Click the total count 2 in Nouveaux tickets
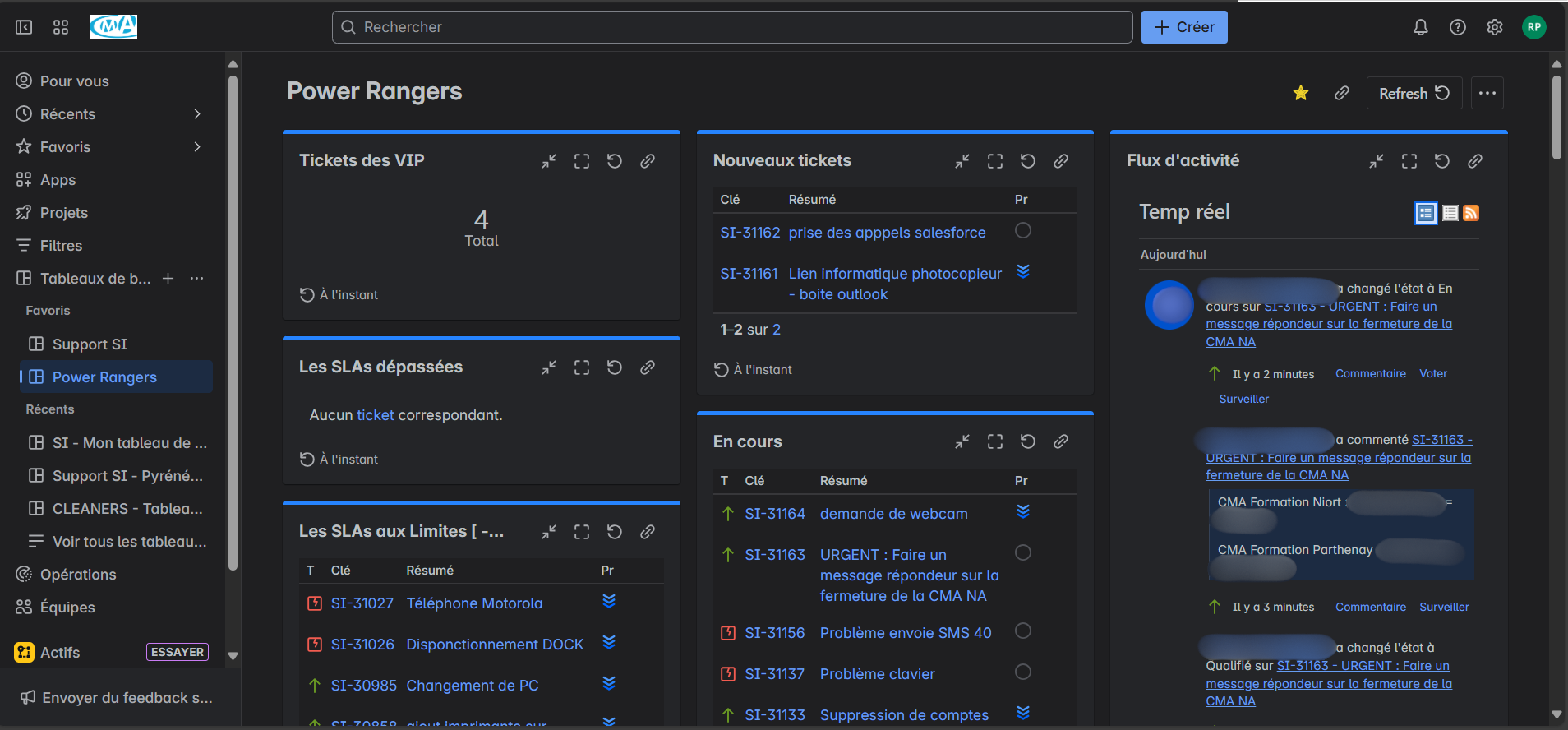Viewport: 1568px width, 730px height. tap(777, 330)
